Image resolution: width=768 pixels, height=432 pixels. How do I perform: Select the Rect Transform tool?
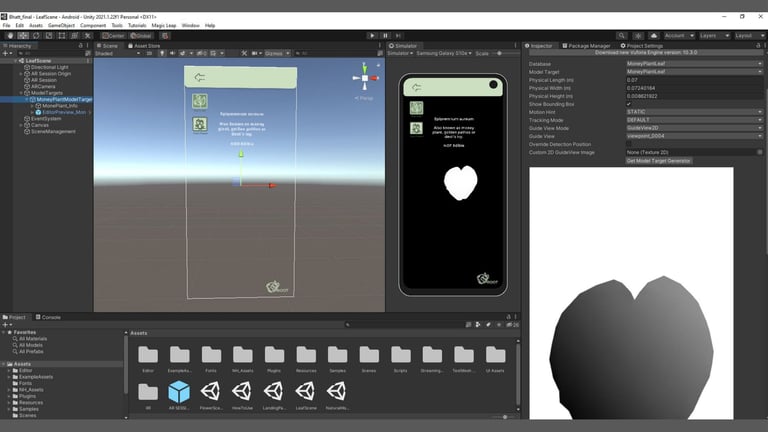(61, 36)
